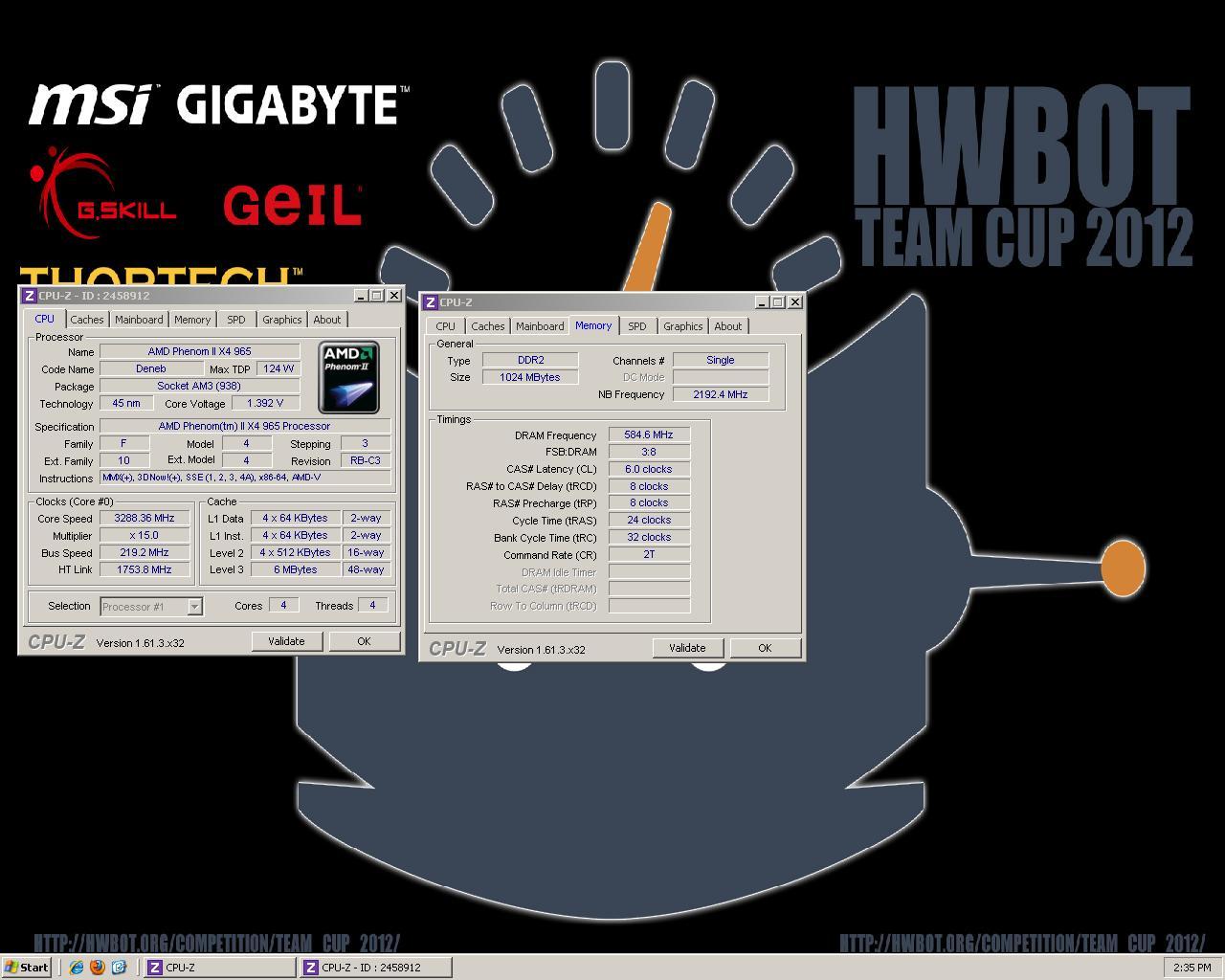
Task: Launch Firefox from quick launch
Action: point(98,968)
